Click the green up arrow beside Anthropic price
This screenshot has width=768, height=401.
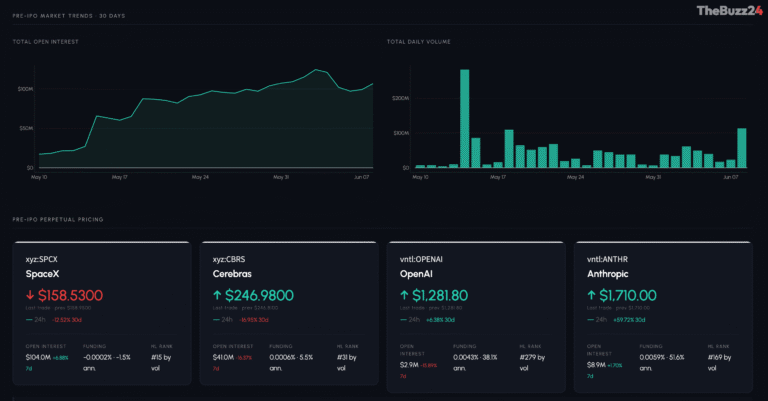(591, 295)
